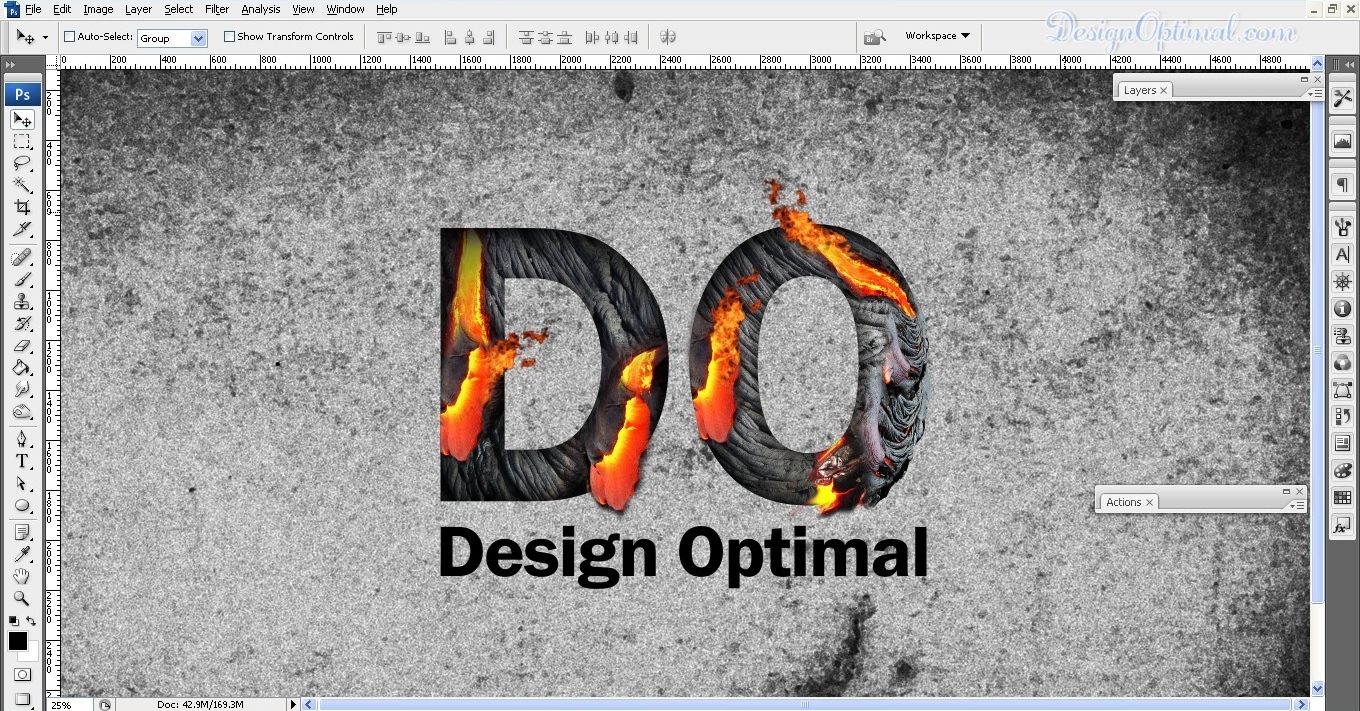1360x711 pixels.
Task: Open the Layer menu
Action: (138, 9)
